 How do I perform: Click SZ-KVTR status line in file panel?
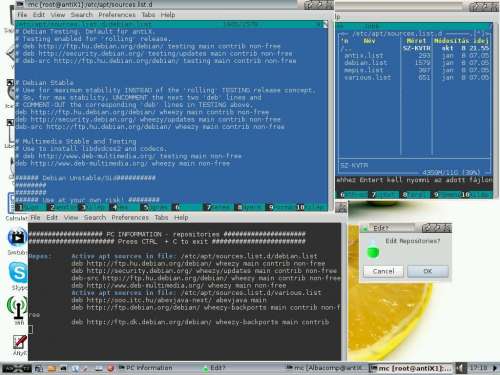point(354,165)
